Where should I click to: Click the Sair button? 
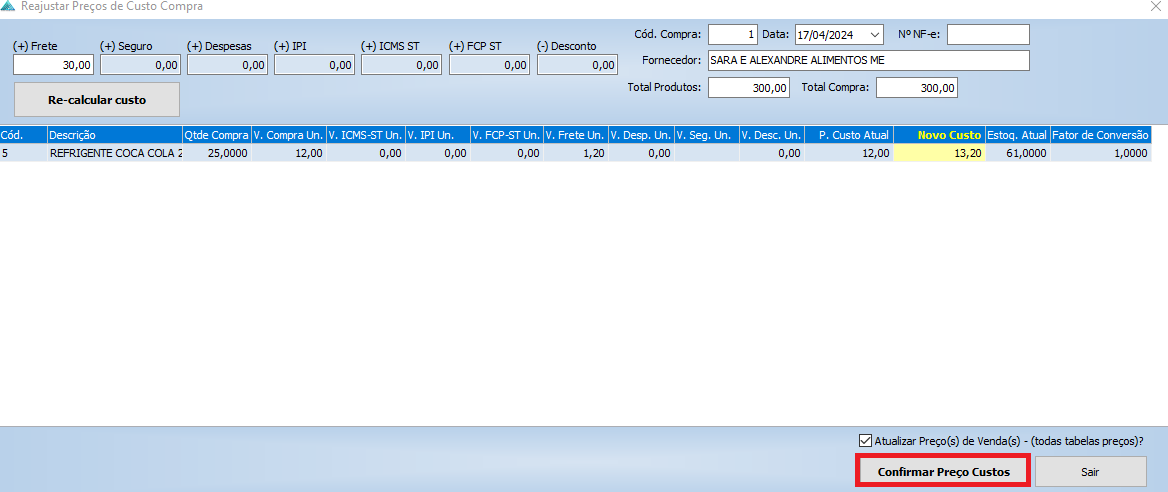point(1091,472)
